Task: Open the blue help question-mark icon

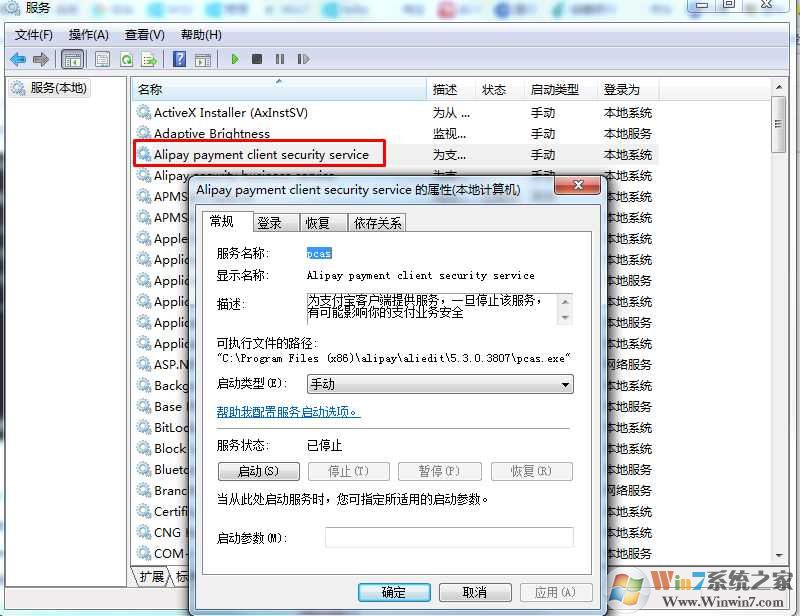Action: (180, 59)
